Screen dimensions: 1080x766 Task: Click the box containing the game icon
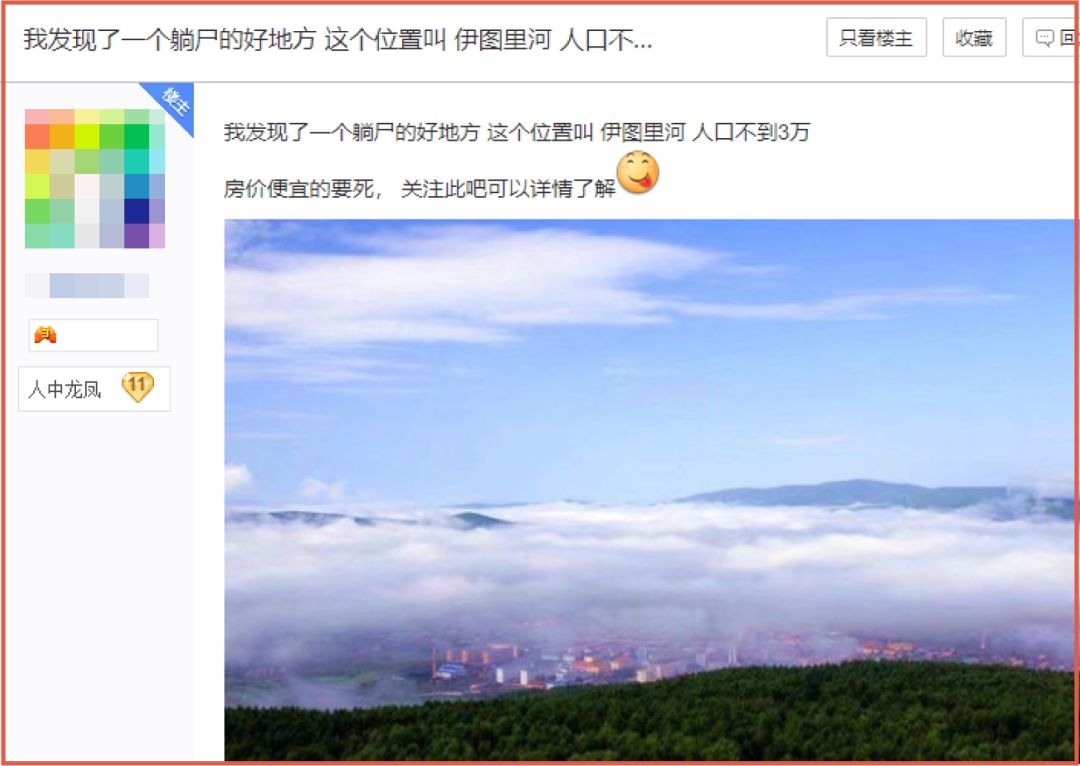pos(94,335)
